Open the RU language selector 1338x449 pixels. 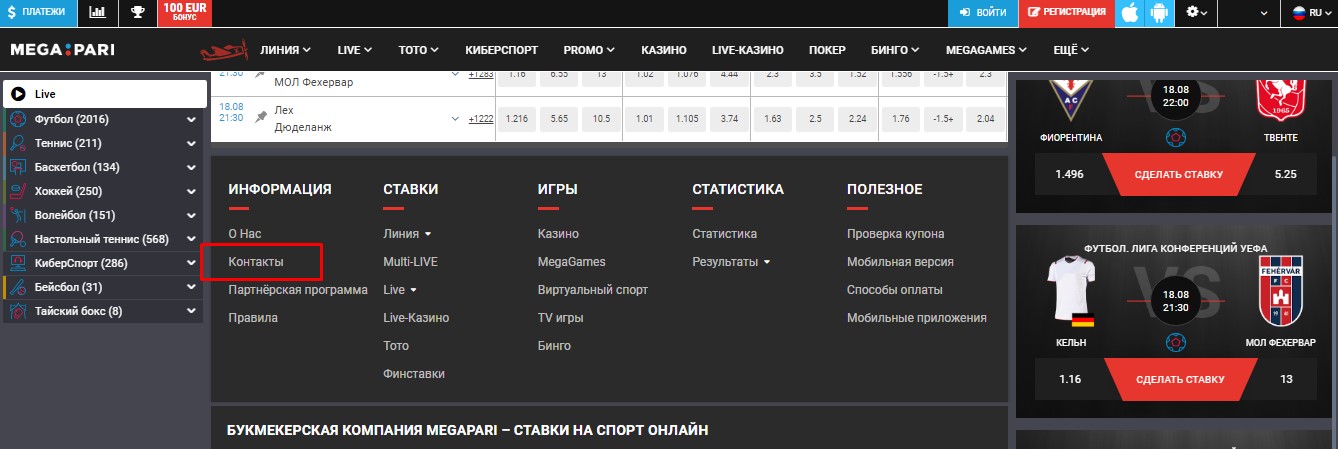point(1313,13)
